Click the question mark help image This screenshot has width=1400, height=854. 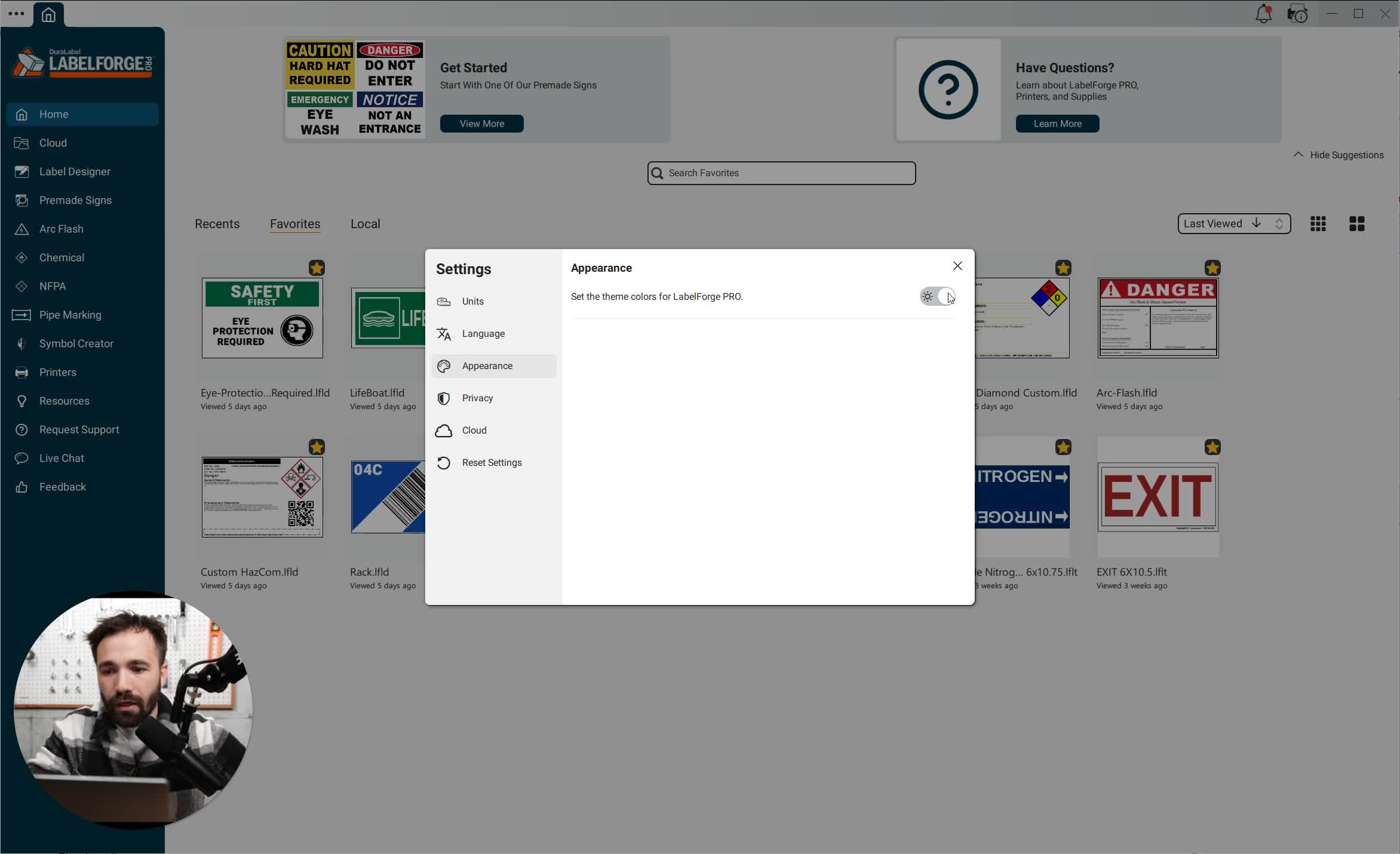point(948,90)
